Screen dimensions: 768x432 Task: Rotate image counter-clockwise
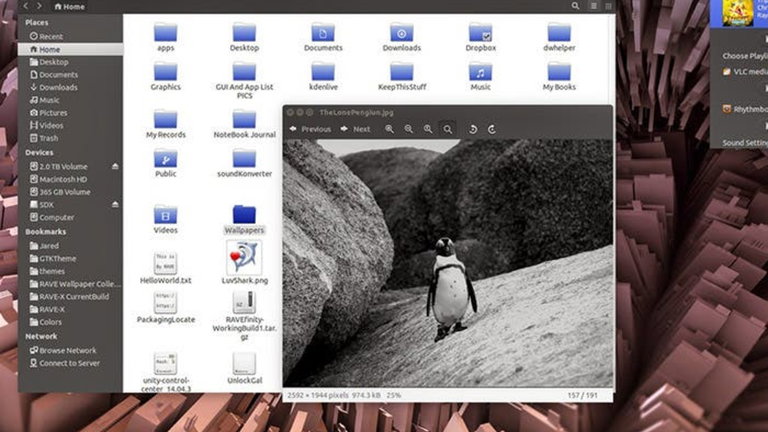pyautogui.click(x=473, y=129)
